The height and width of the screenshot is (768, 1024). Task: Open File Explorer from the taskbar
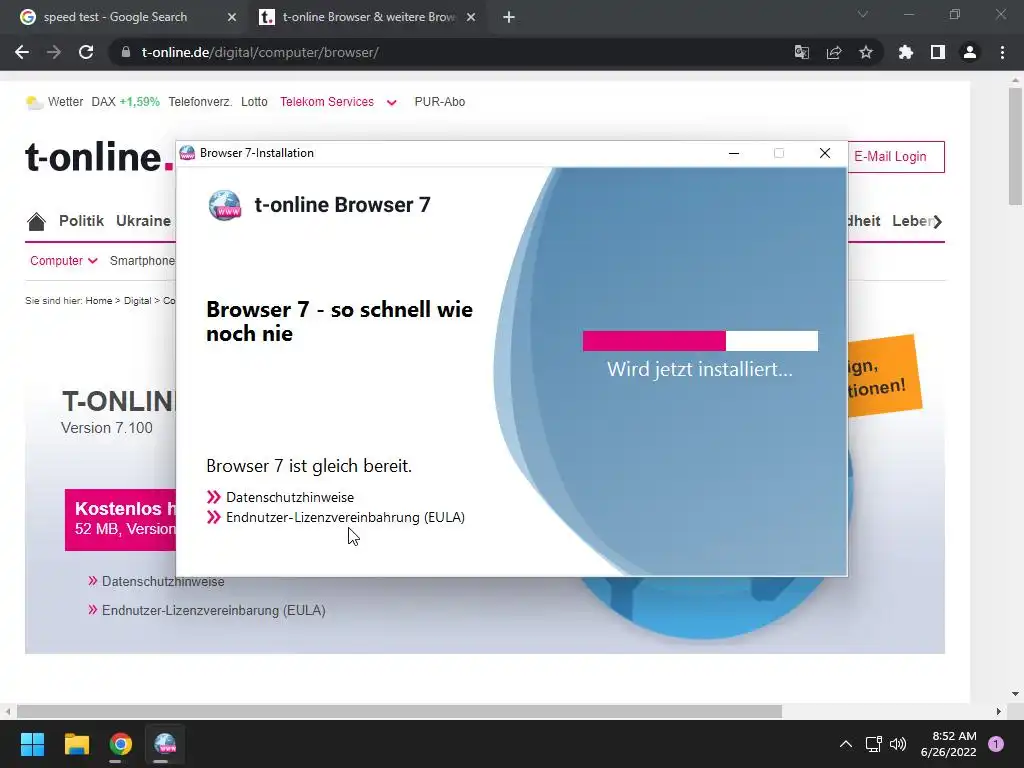point(76,744)
